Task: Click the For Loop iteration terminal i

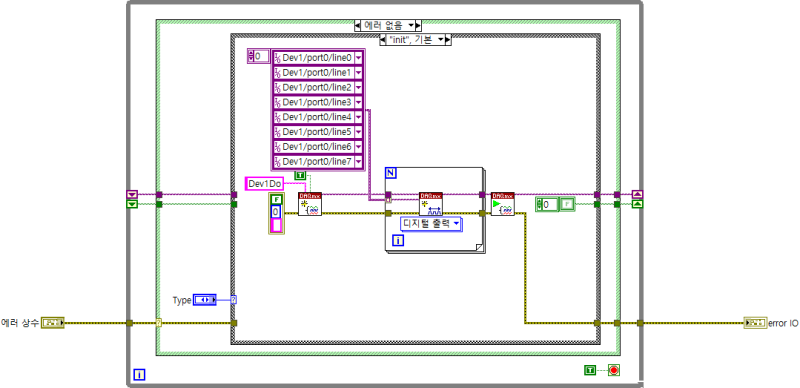Action: pos(398,240)
